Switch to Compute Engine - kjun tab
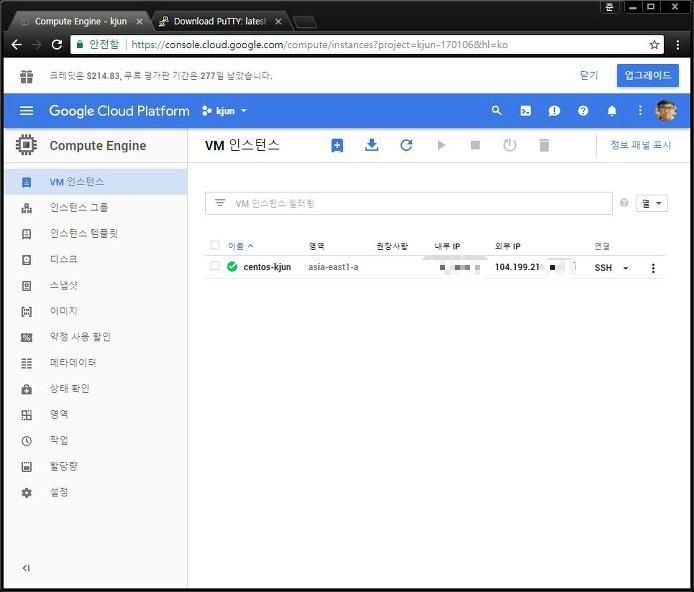 pos(80,21)
